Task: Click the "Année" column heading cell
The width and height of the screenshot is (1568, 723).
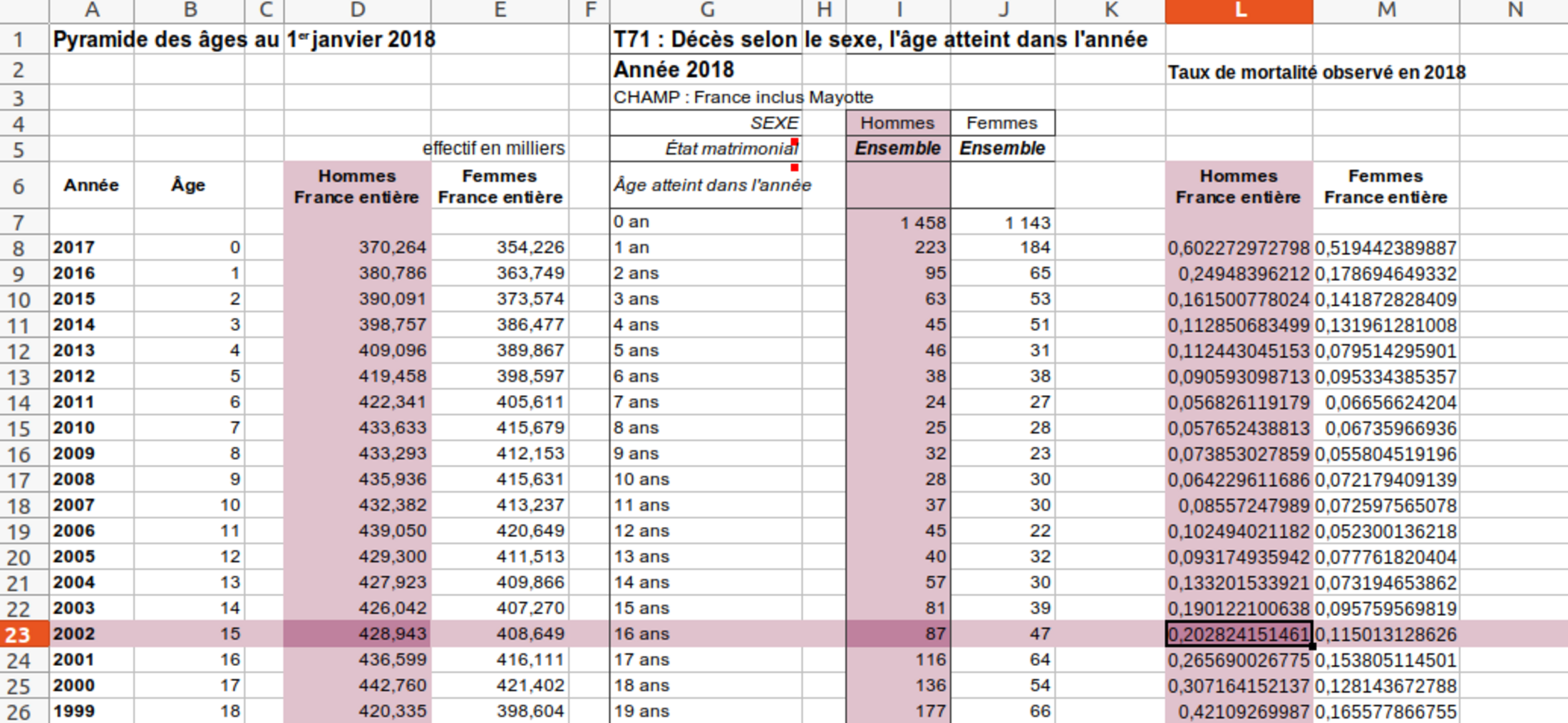Action: tap(91, 185)
